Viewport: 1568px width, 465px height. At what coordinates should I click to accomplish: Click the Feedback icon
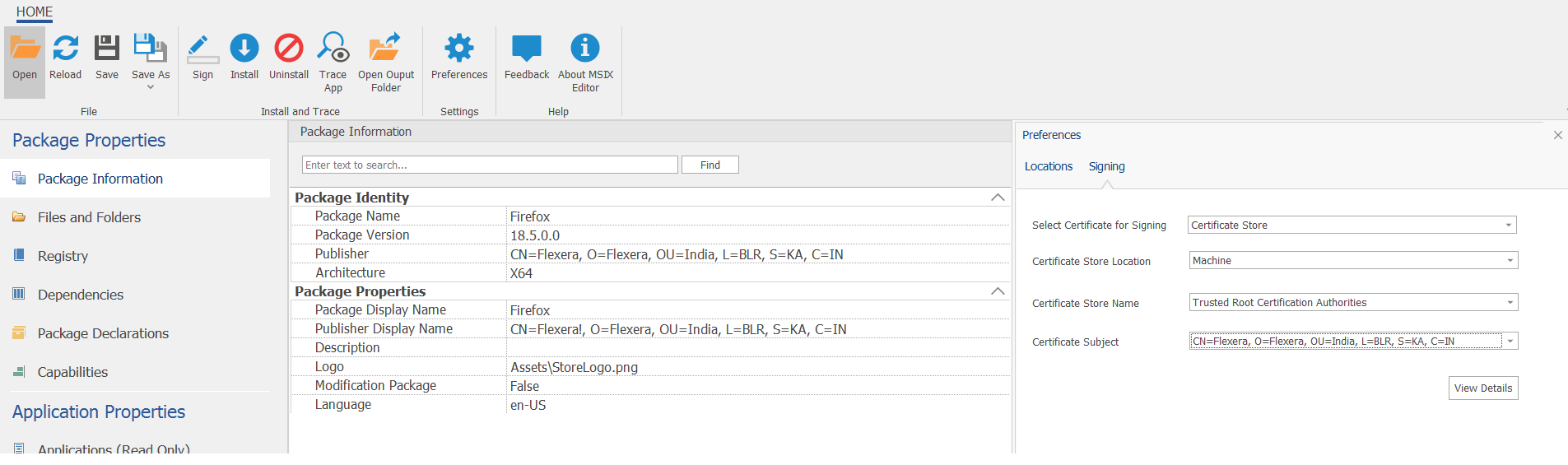click(527, 48)
